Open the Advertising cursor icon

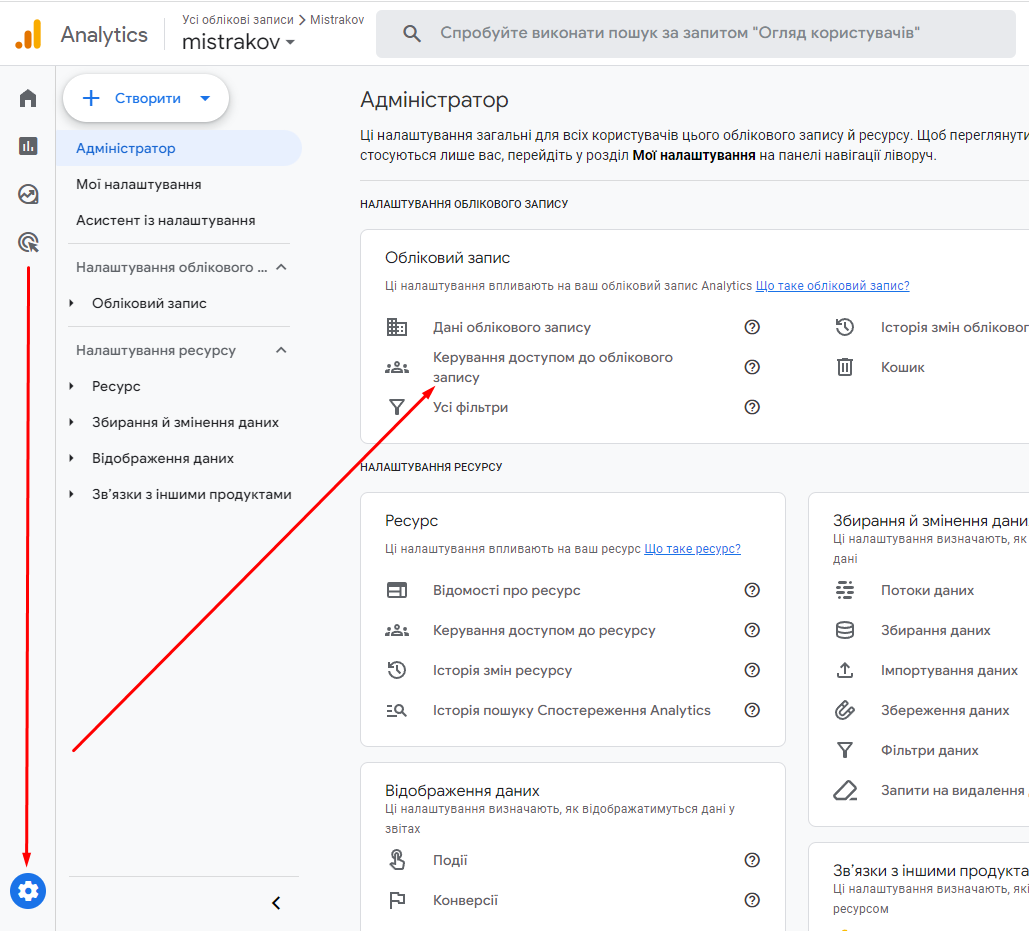point(28,242)
